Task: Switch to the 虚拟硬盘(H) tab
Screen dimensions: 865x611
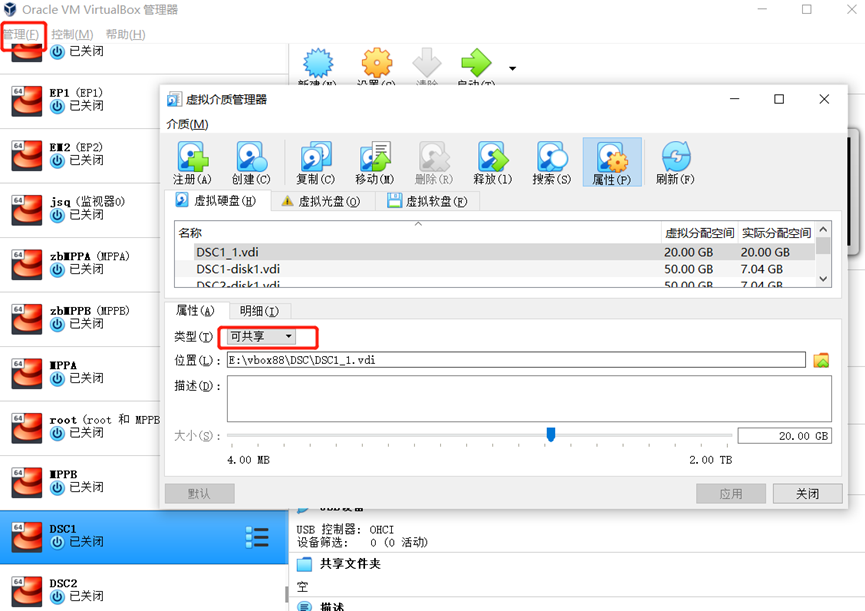Action: [217, 201]
